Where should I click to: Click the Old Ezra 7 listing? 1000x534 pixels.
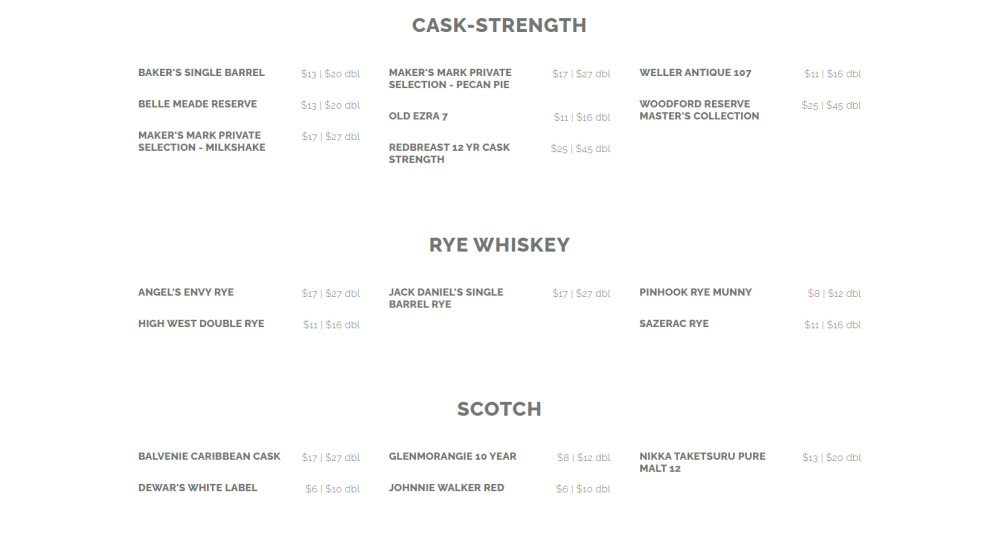pos(418,117)
